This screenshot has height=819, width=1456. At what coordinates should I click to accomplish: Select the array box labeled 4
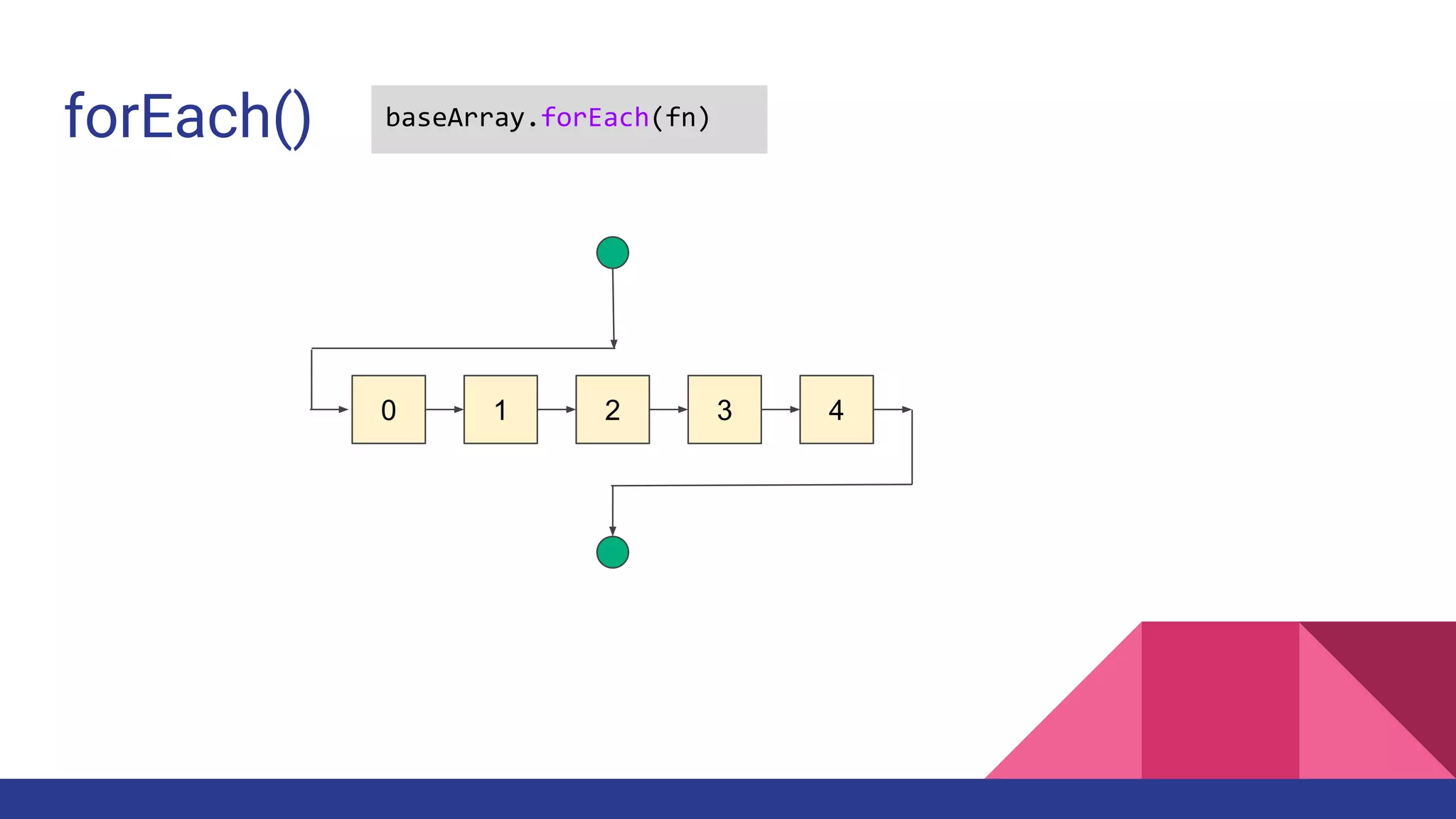[x=836, y=409]
